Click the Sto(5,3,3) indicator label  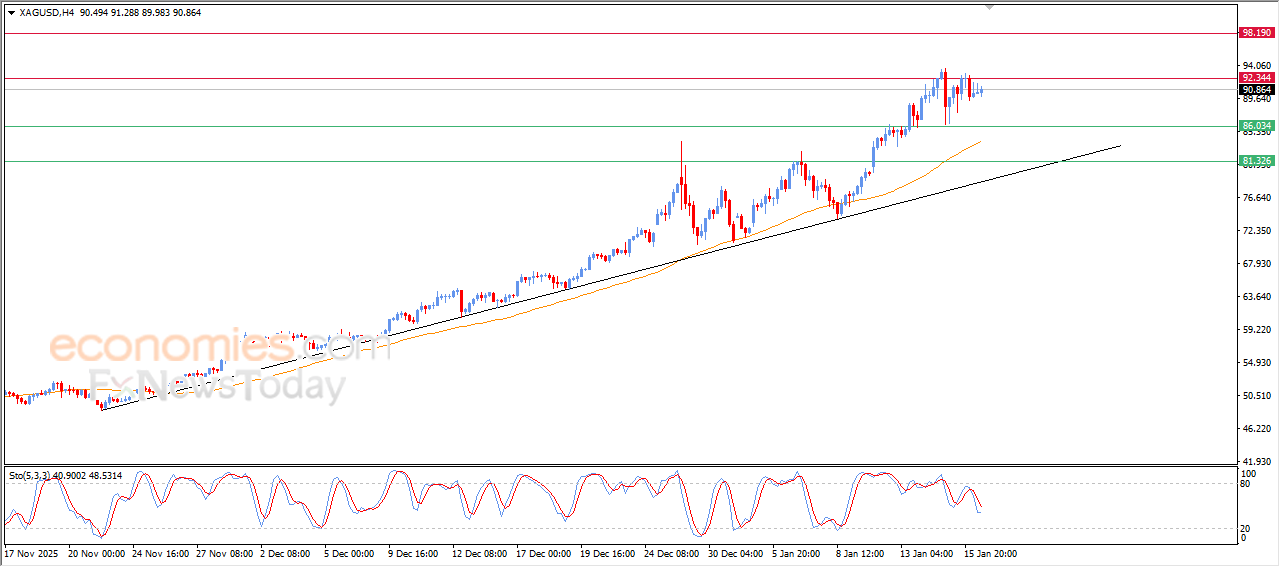(30, 476)
